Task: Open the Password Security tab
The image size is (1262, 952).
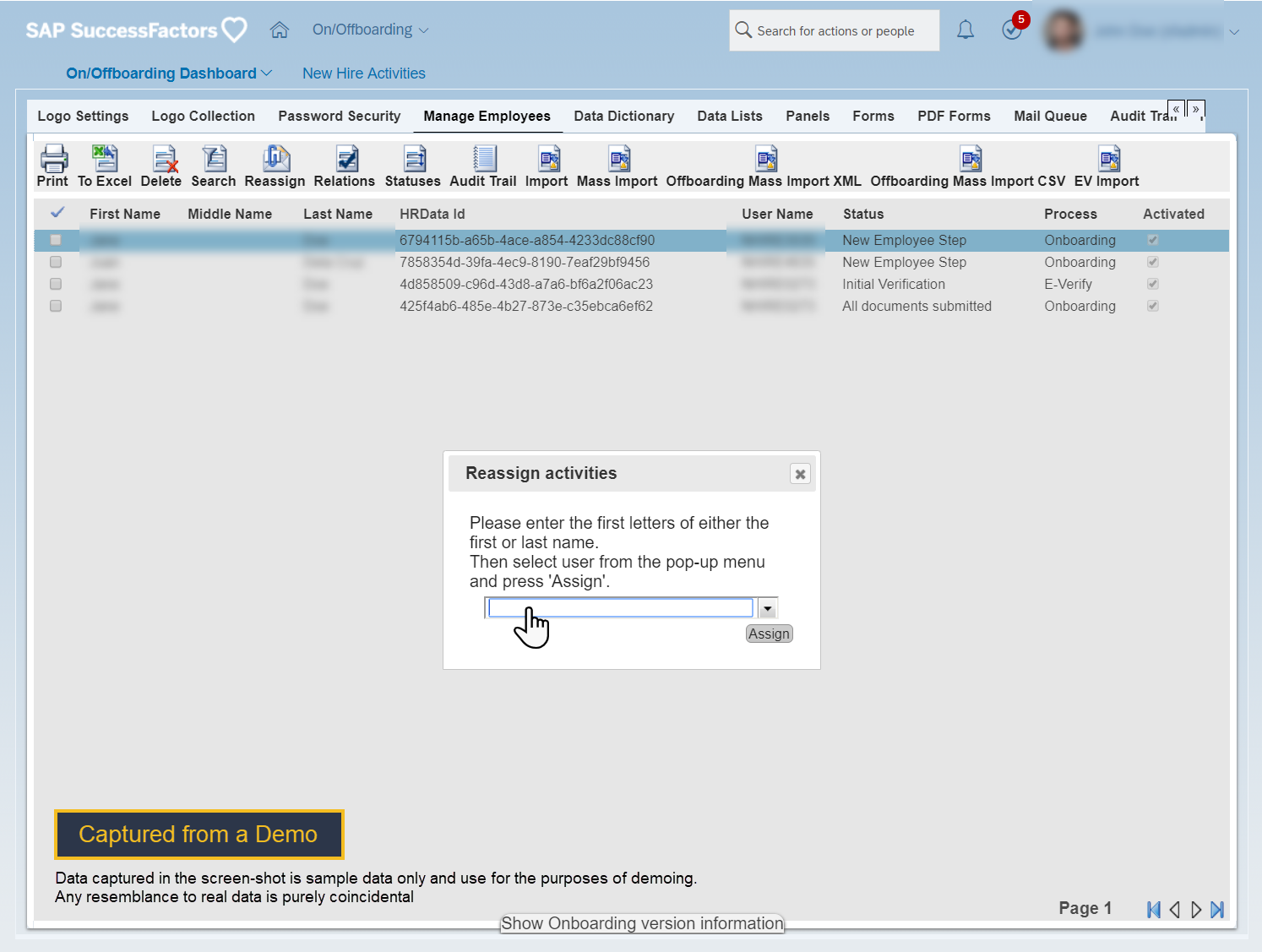Action: pyautogui.click(x=340, y=116)
